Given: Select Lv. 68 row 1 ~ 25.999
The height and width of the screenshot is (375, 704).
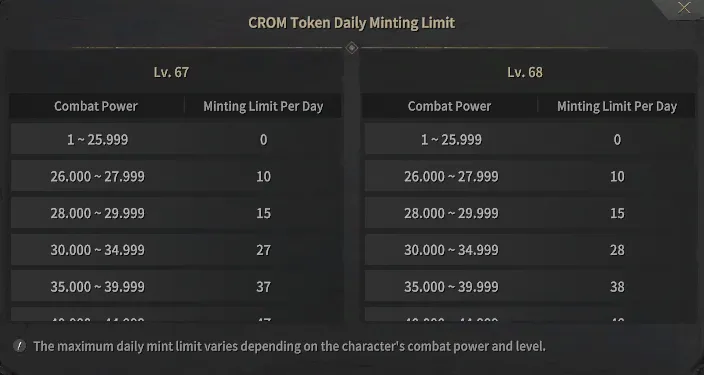Looking at the screenshot, I should [x=530, y=139].
